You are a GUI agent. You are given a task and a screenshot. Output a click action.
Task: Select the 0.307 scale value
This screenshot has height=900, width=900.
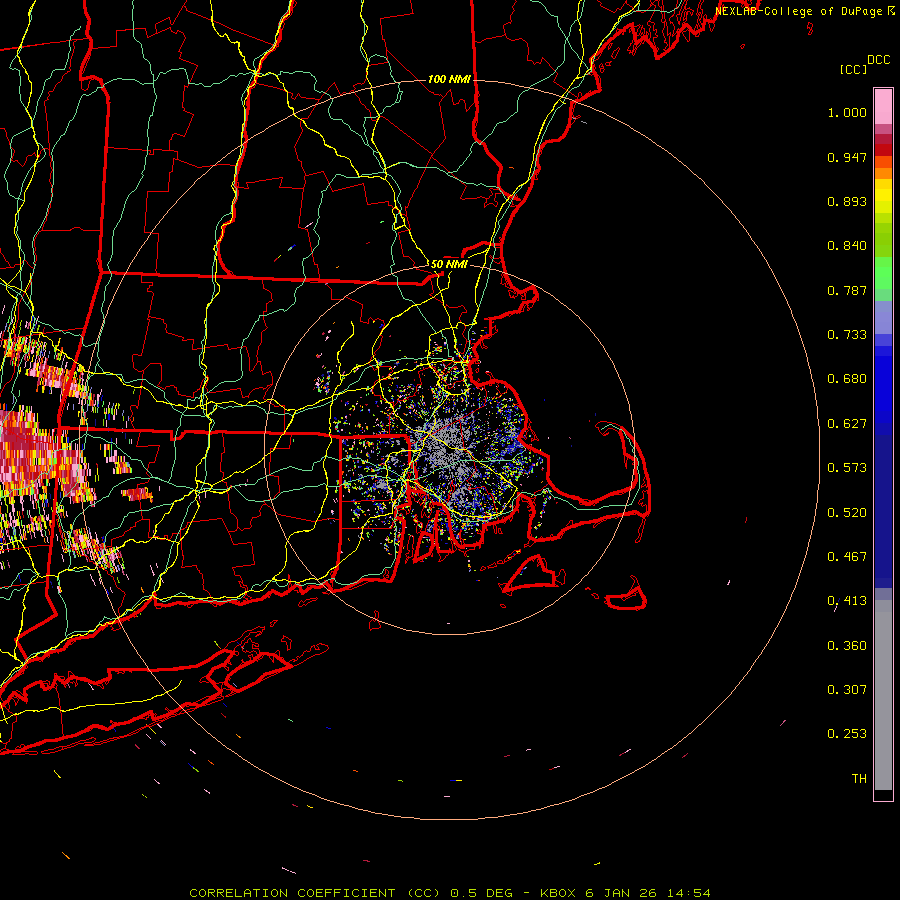pyautogui.click(x=847, y=690)
